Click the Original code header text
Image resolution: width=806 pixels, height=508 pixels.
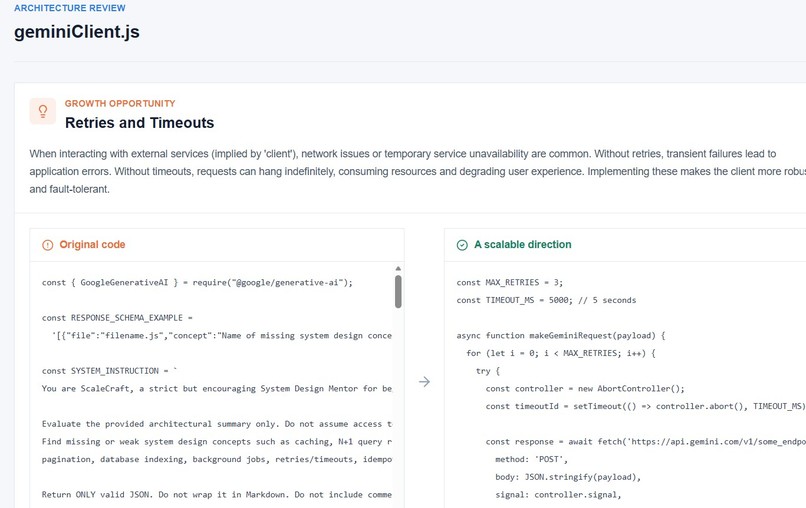pos(92,245)
